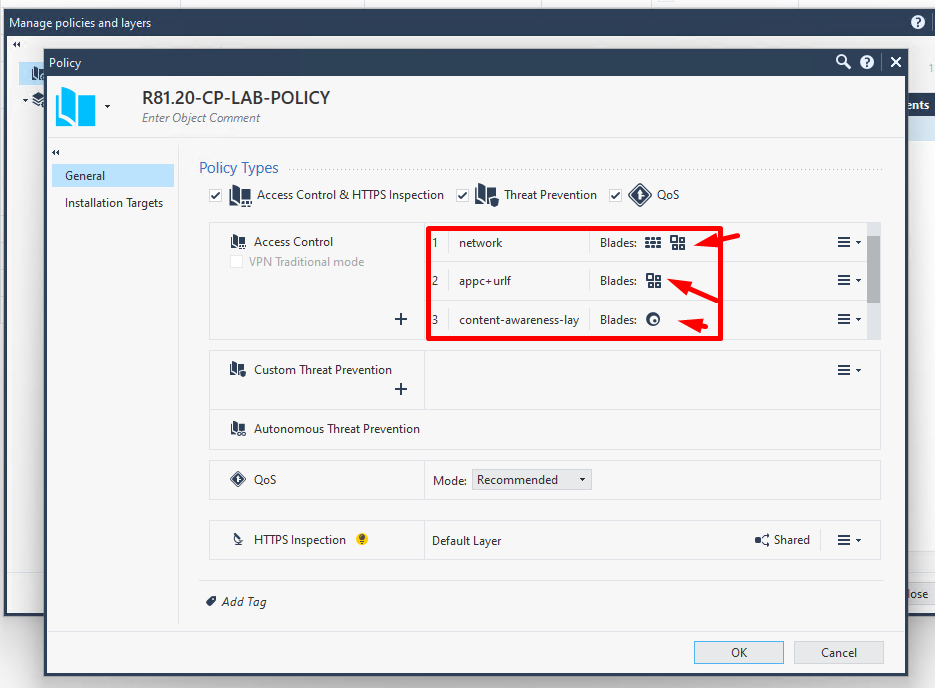Click the Threat Prevention policy type icon
Image resolution: width=935 pixels, height=688 pixels.
coord(487,196)
